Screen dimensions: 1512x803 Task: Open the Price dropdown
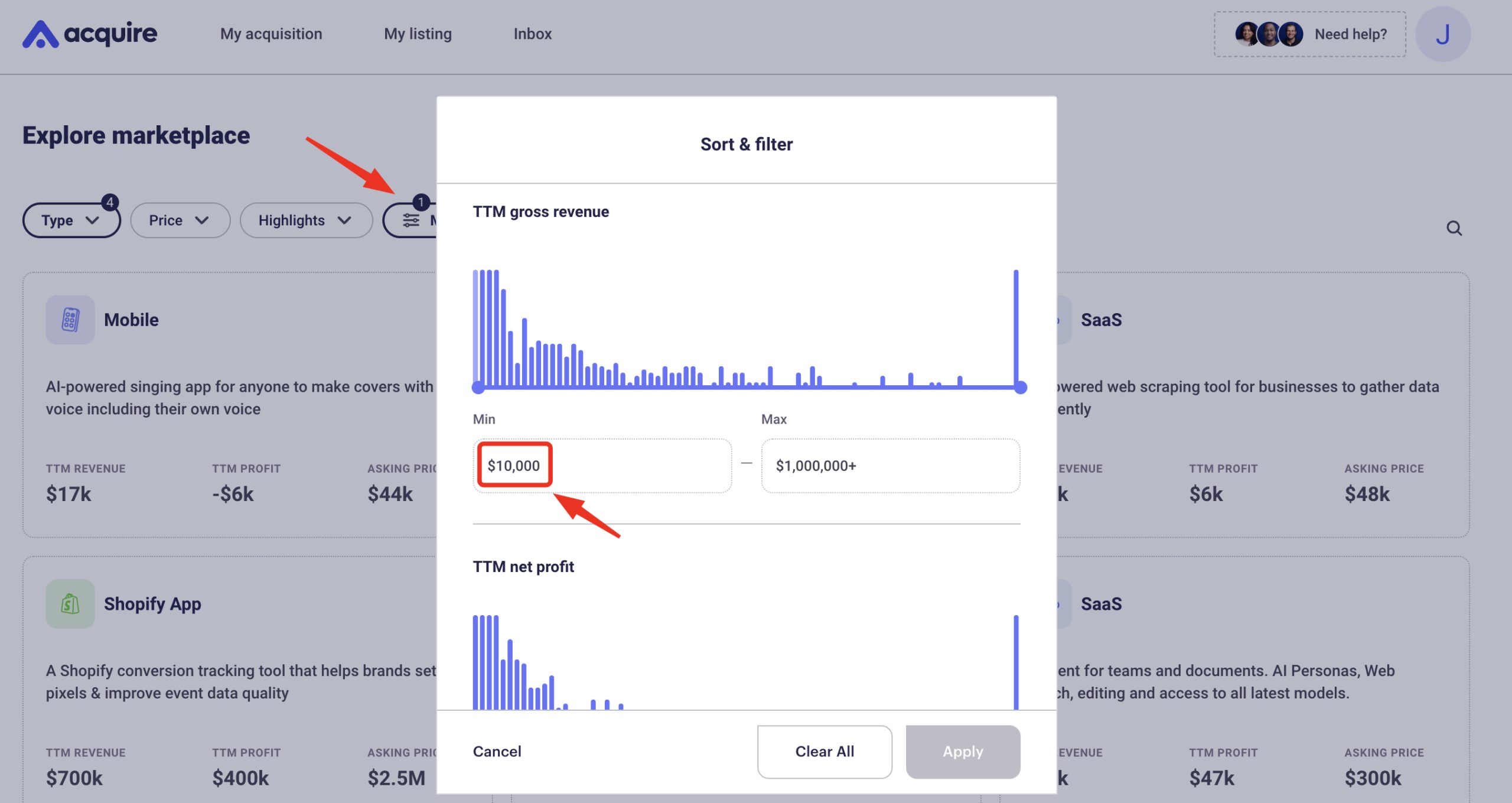[x=180, y=220]
